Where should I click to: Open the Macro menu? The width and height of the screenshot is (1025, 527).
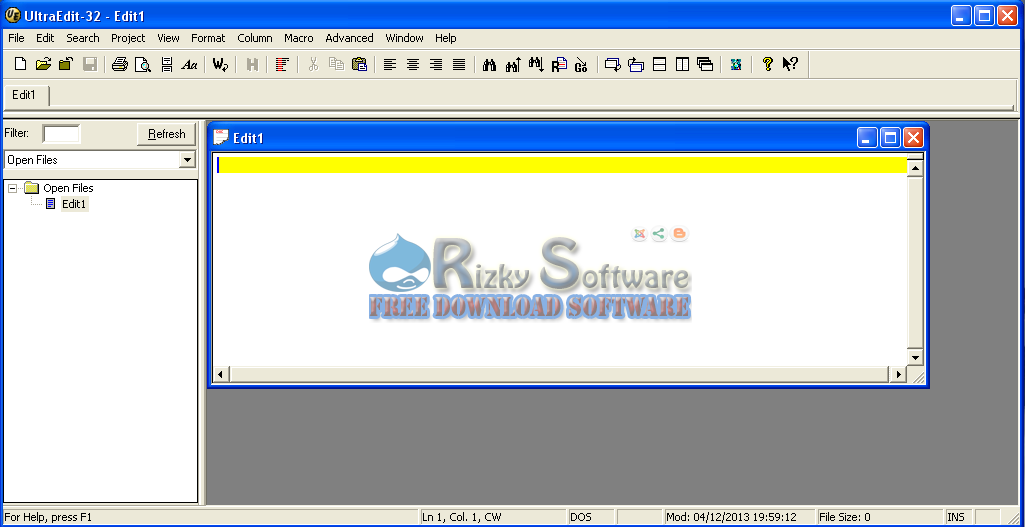pyautogui.click(x=299, y=38)
